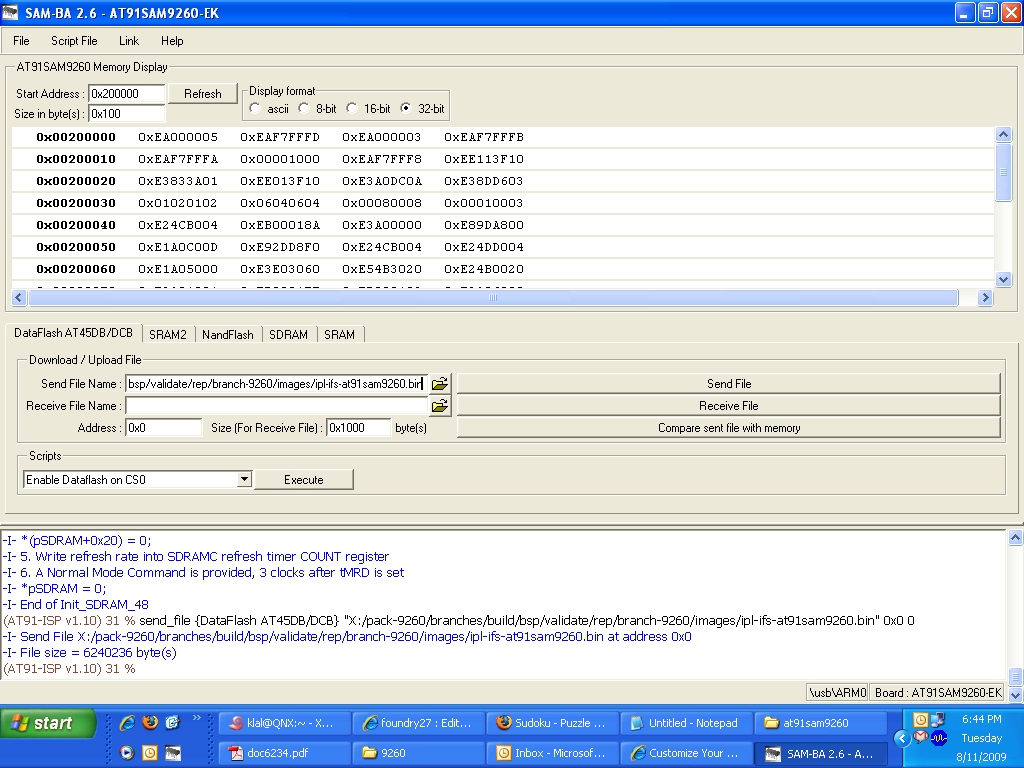Open the Untitled - Notepad taskbar item
This screenshot has width=1024, height=768.
[684, 723]
